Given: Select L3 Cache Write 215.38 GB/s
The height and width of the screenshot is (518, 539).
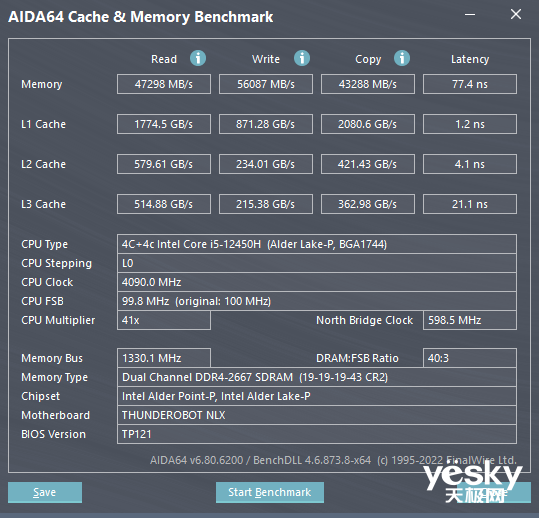Looking at the screenshot, I should click(x=266, y=204).
